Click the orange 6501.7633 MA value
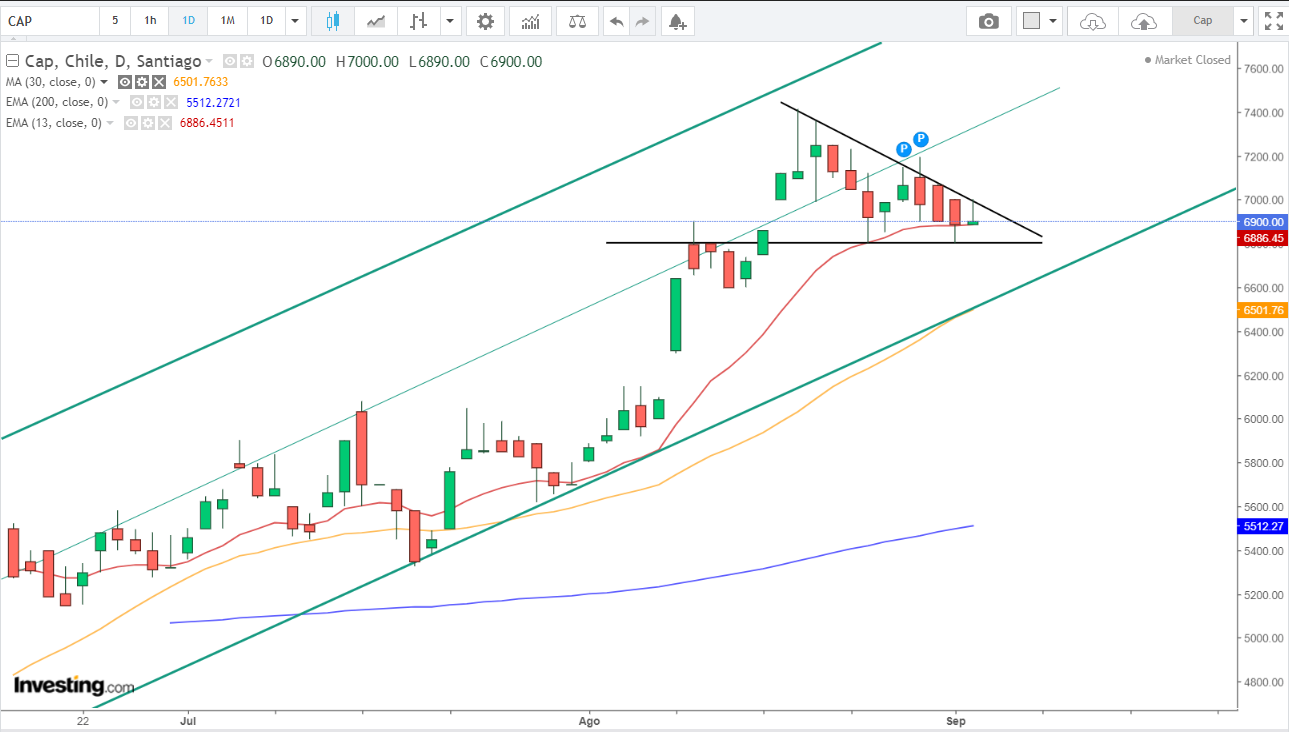1289x732 pixels. click(201, 82)
